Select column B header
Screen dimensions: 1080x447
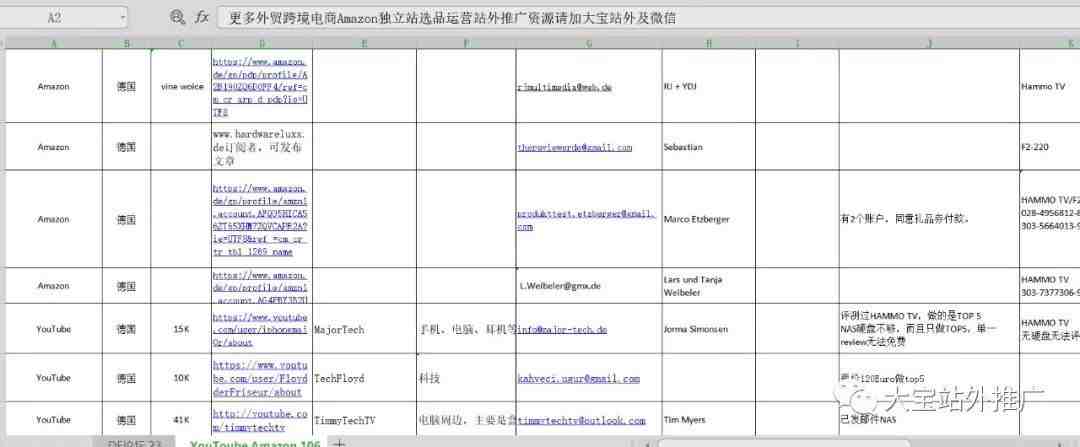pos(126,43)
